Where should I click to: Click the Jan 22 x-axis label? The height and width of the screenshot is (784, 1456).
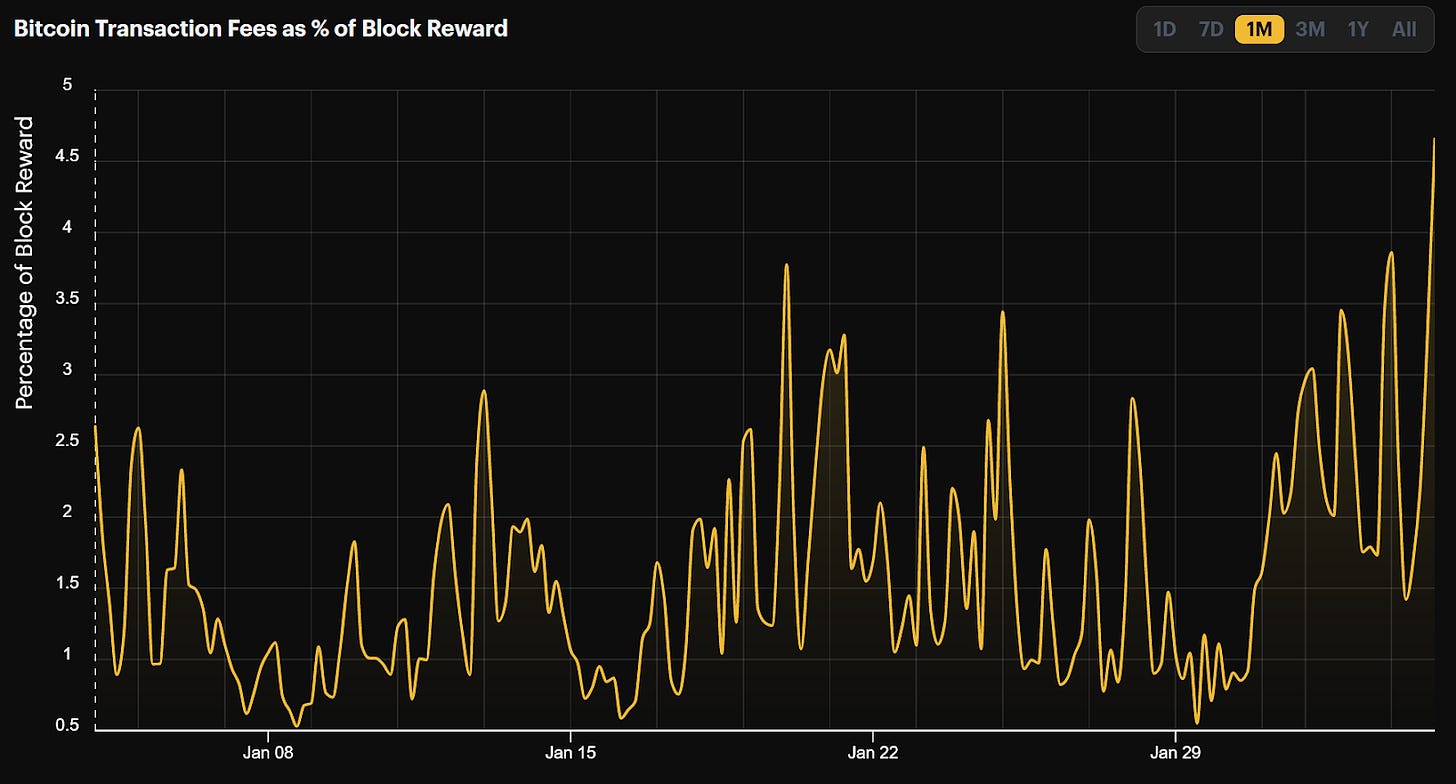pos(872,751)
